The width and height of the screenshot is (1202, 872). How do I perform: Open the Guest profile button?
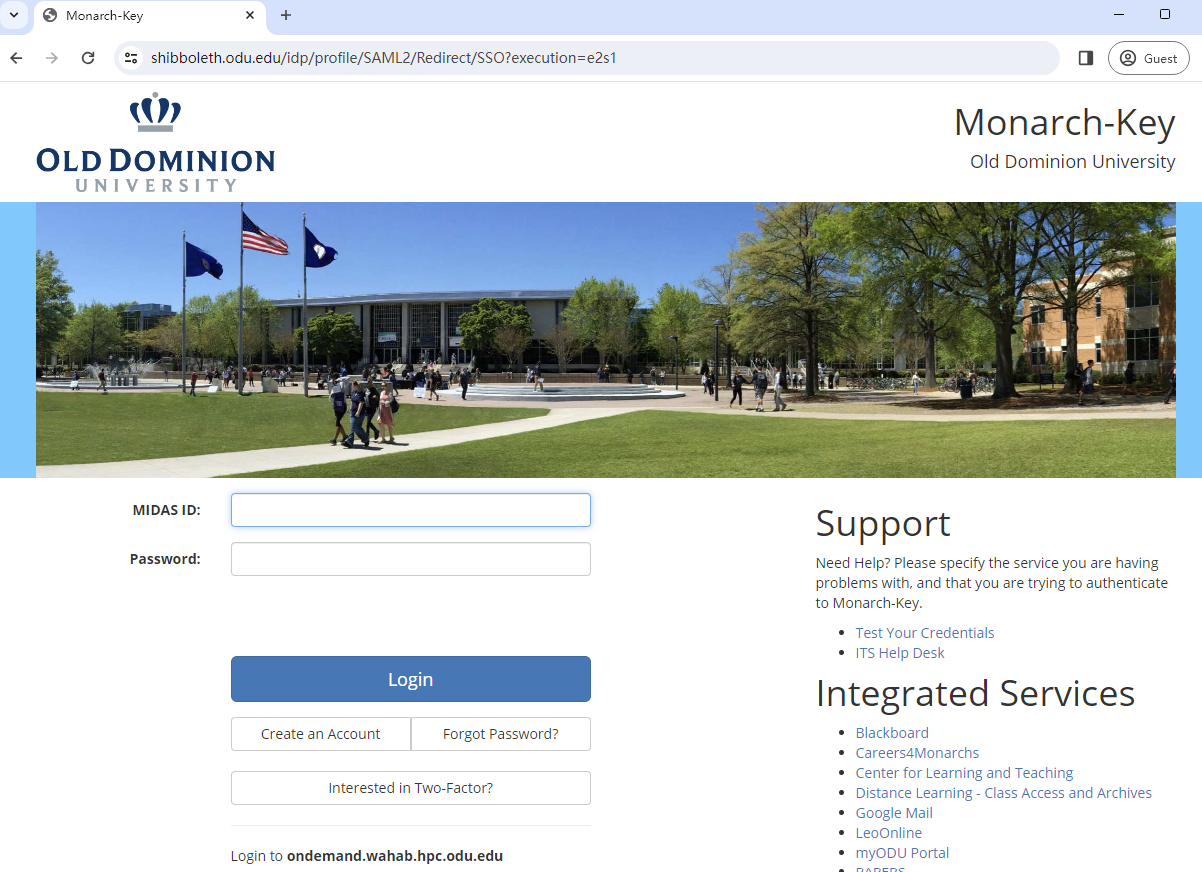click(x=1148, y=58)
